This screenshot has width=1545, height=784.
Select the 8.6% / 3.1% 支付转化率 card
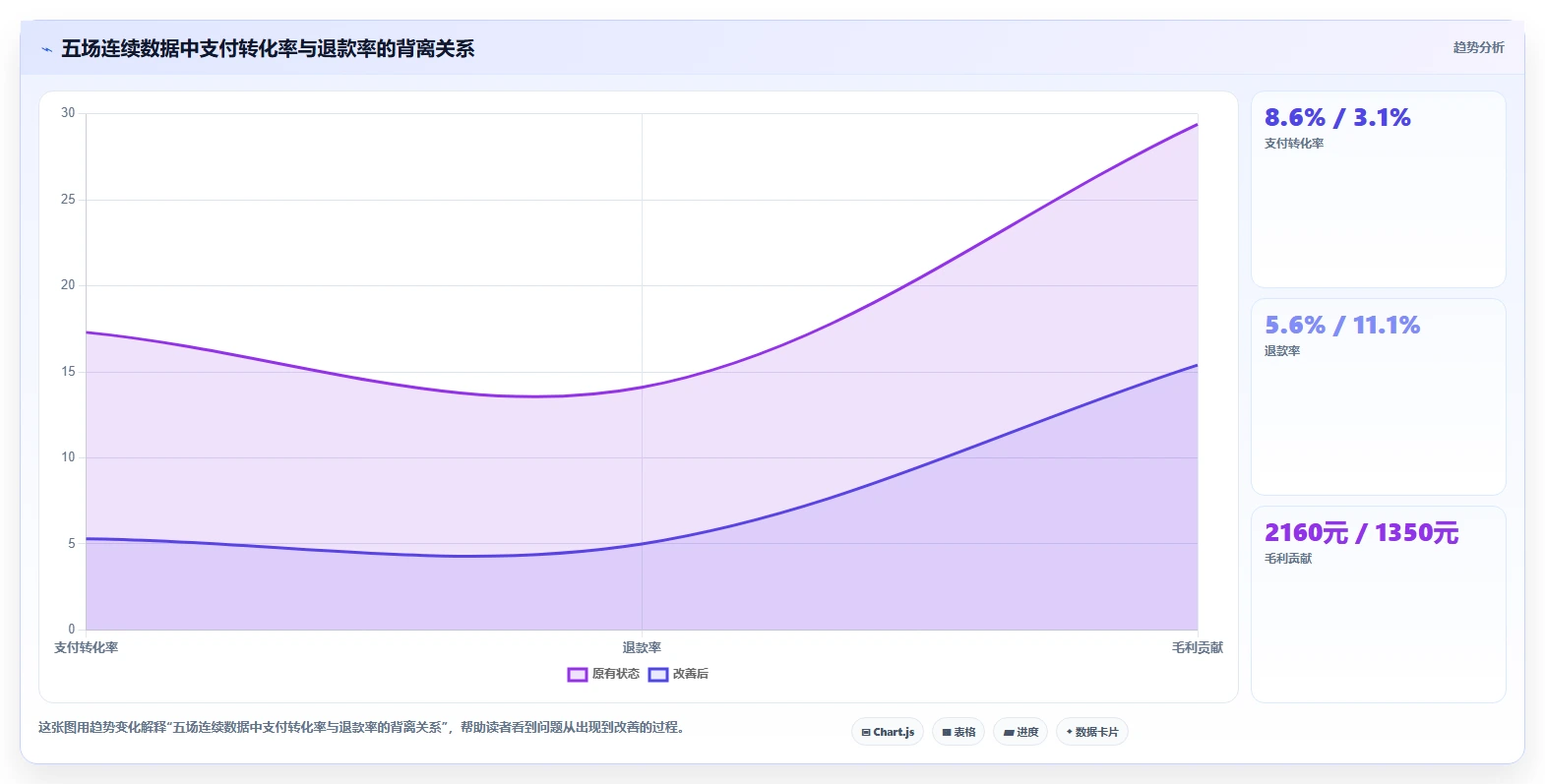coord(1378,190)
